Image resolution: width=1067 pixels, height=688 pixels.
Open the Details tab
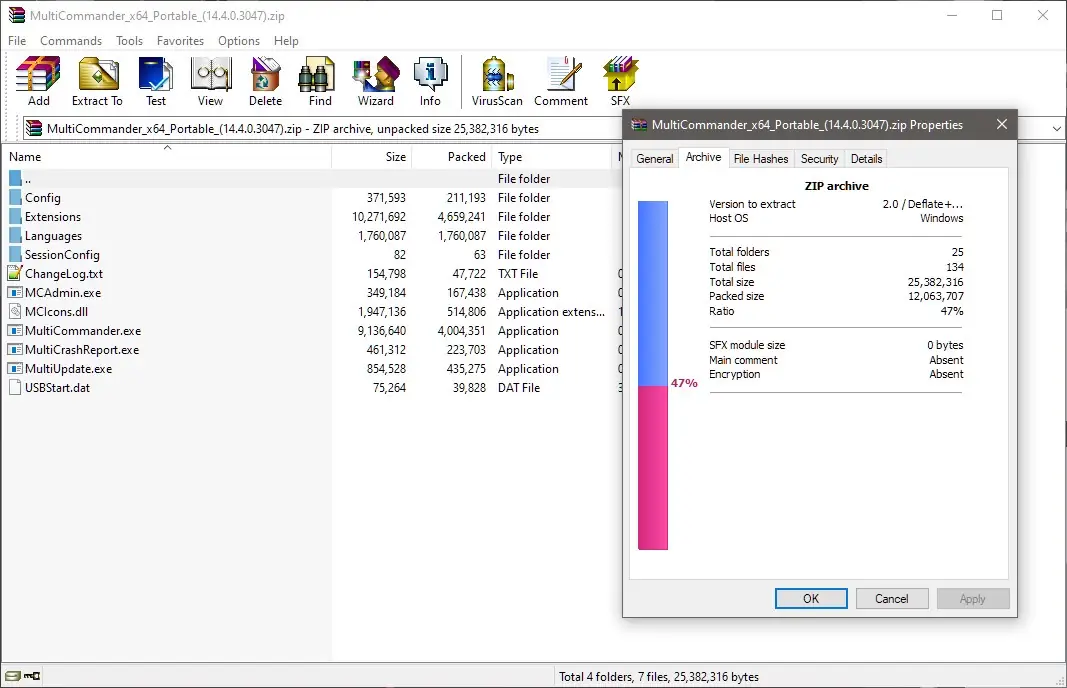coord(866,159)
